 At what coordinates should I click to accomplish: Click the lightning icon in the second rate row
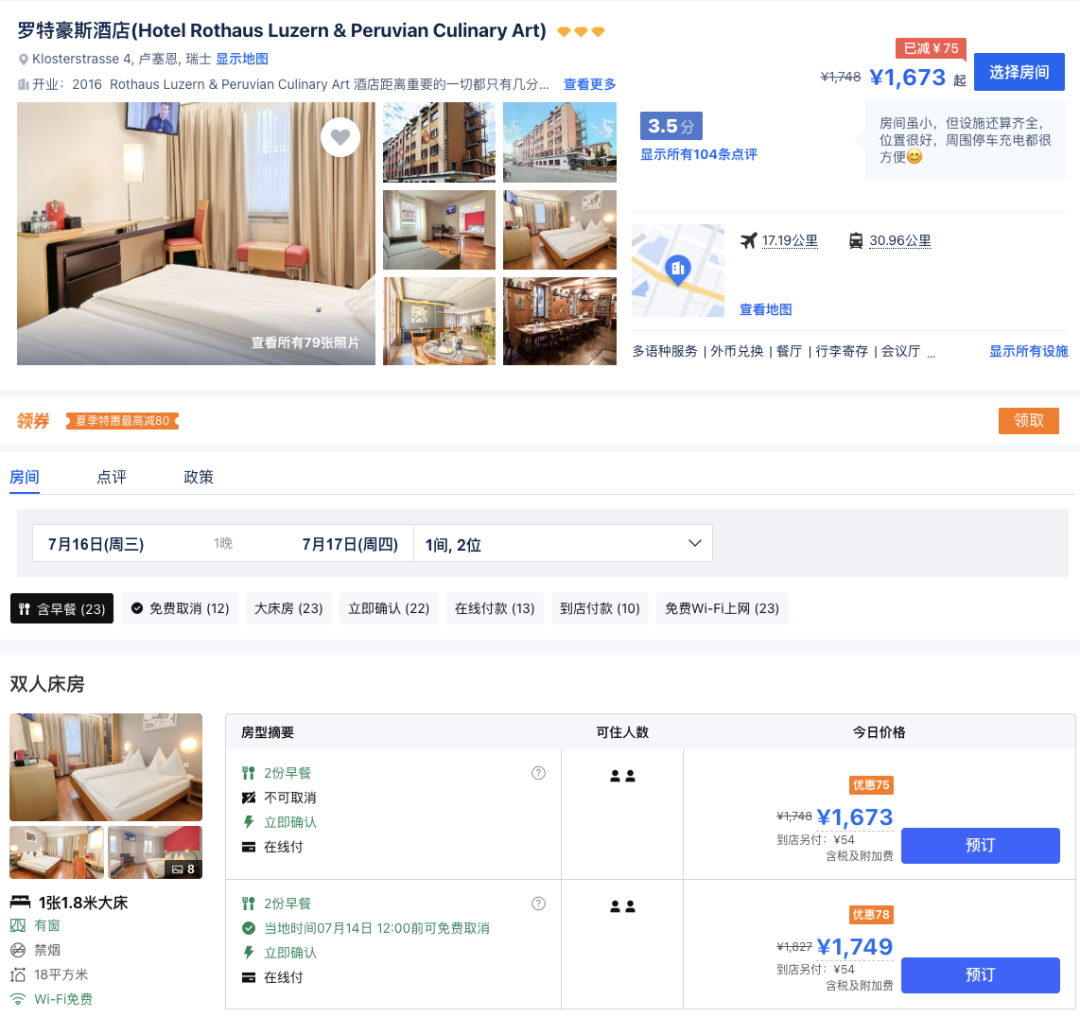[x=249, y=953]
